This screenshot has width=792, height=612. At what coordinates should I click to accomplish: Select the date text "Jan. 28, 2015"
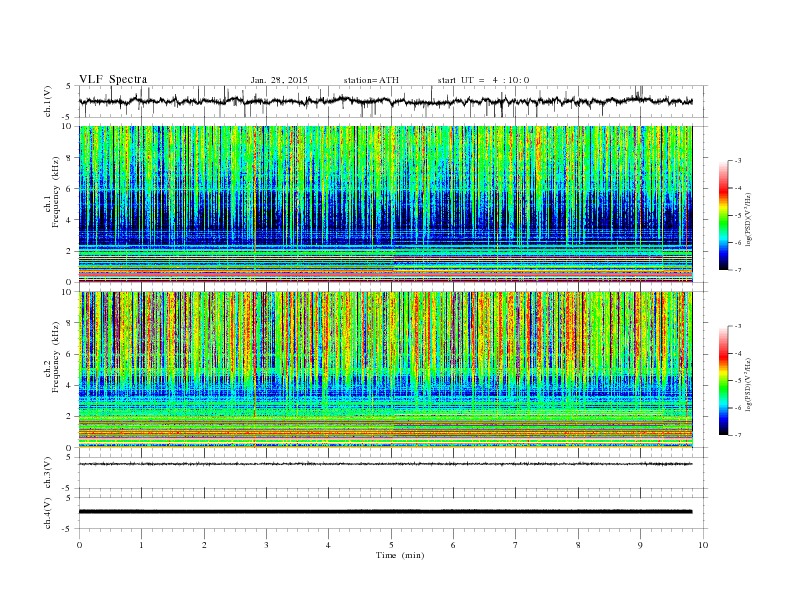pyautogui.click(x=279, y=80)
